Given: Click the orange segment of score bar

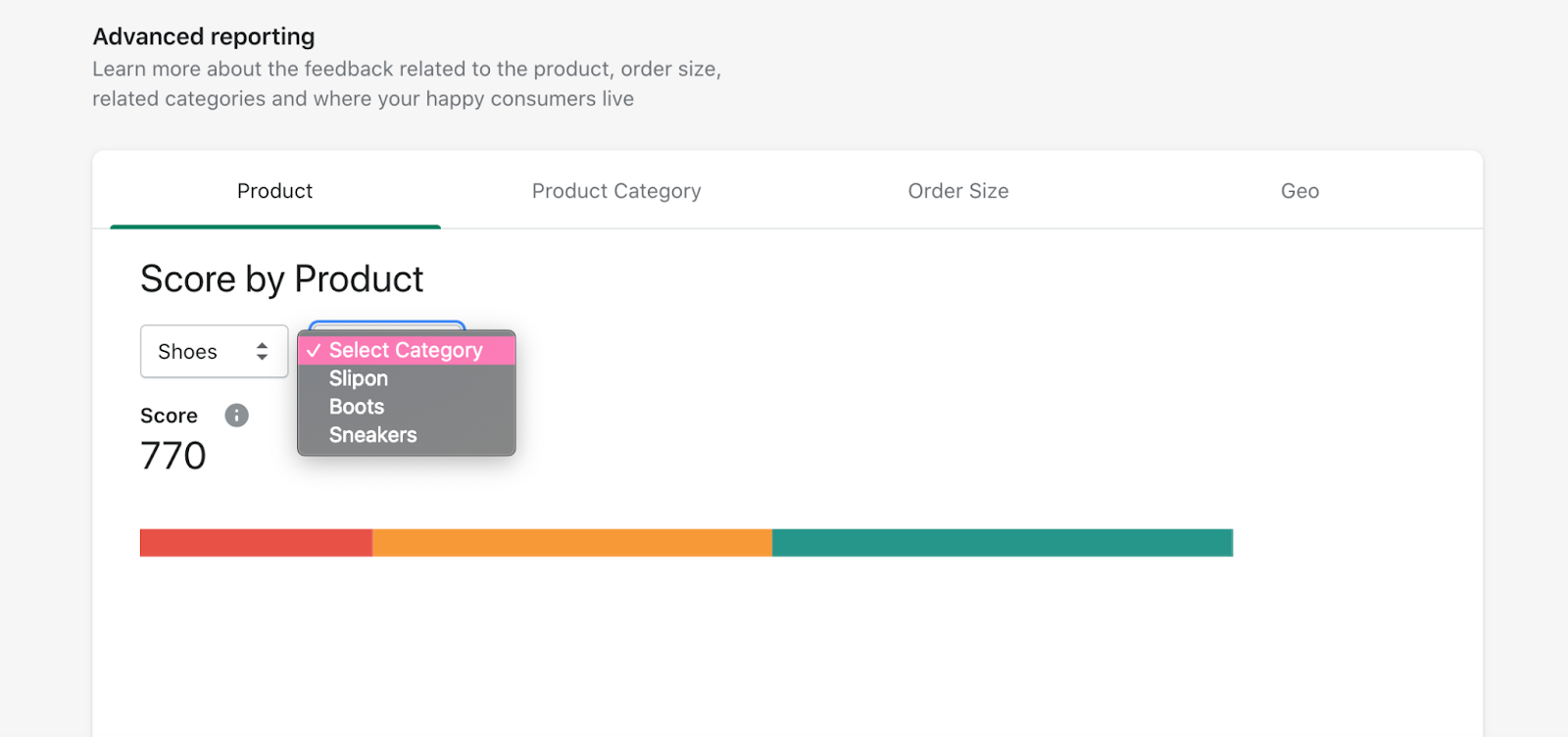Looking at the screenshot, I should (x=571, y=543).
